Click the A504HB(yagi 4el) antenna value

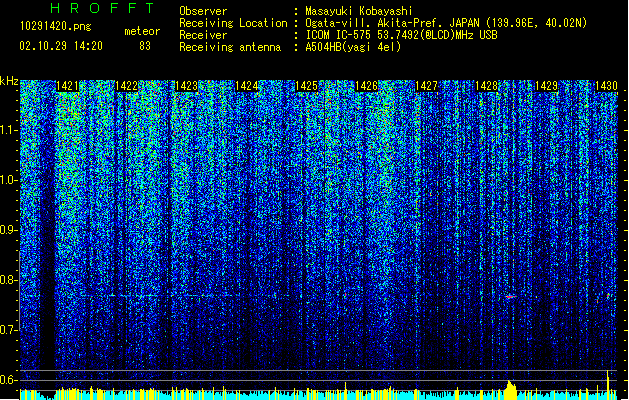(x=353, y=47)
